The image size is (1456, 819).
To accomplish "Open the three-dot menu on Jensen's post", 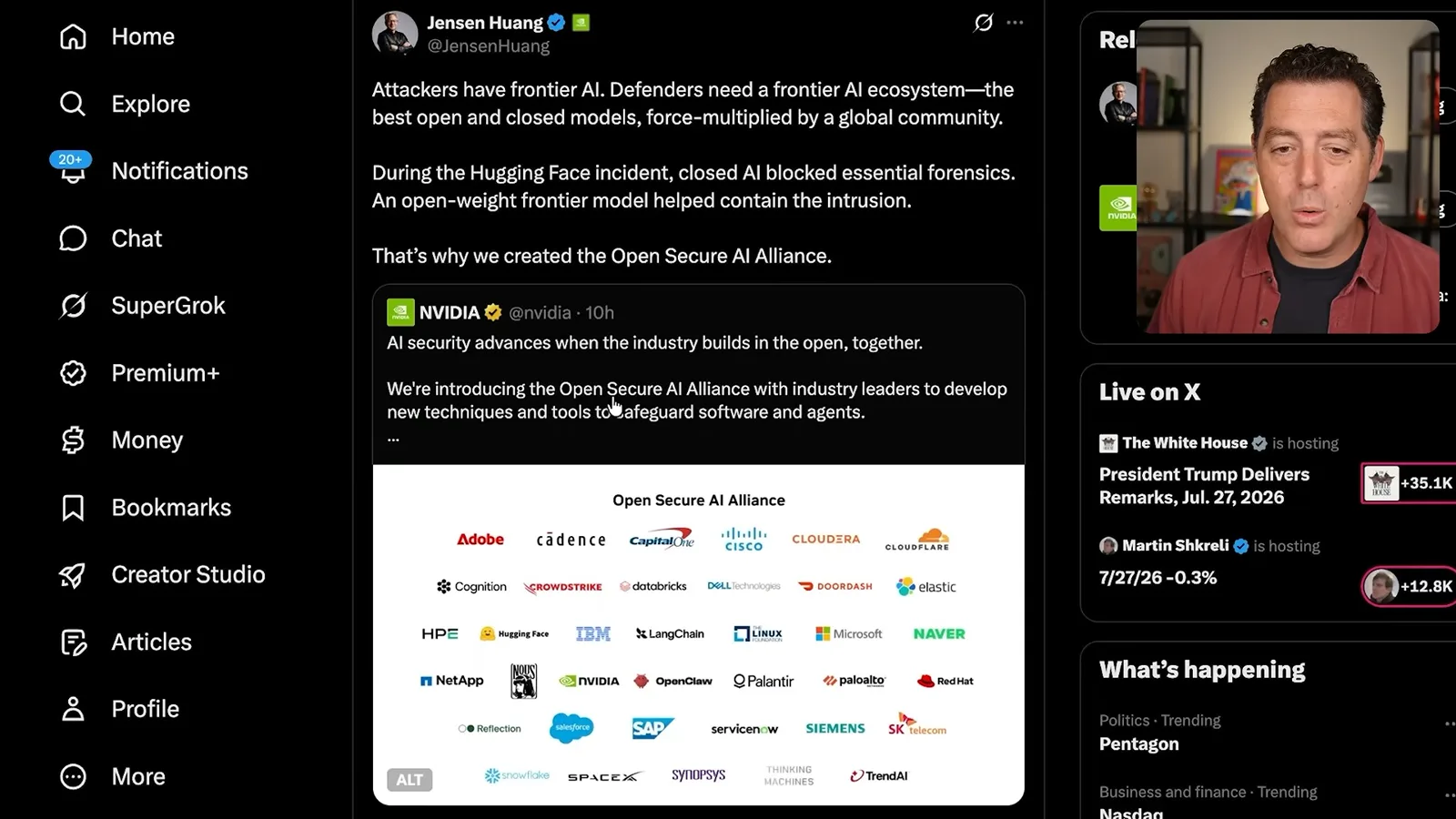I will point(1015,23).
